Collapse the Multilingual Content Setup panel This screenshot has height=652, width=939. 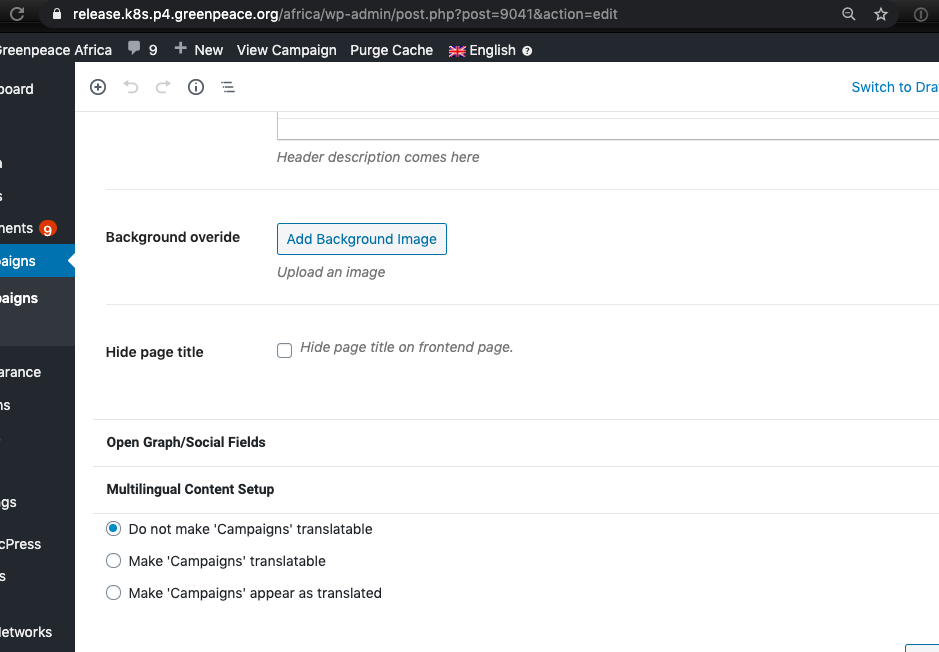[516, 490]
